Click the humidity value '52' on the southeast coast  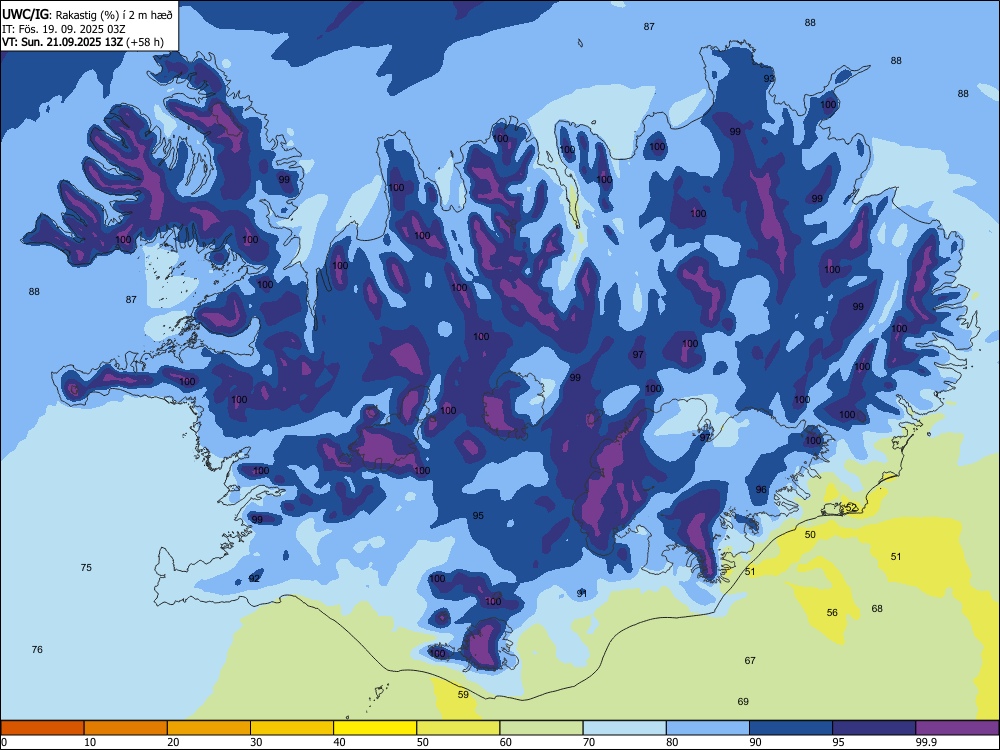[851, 508]
